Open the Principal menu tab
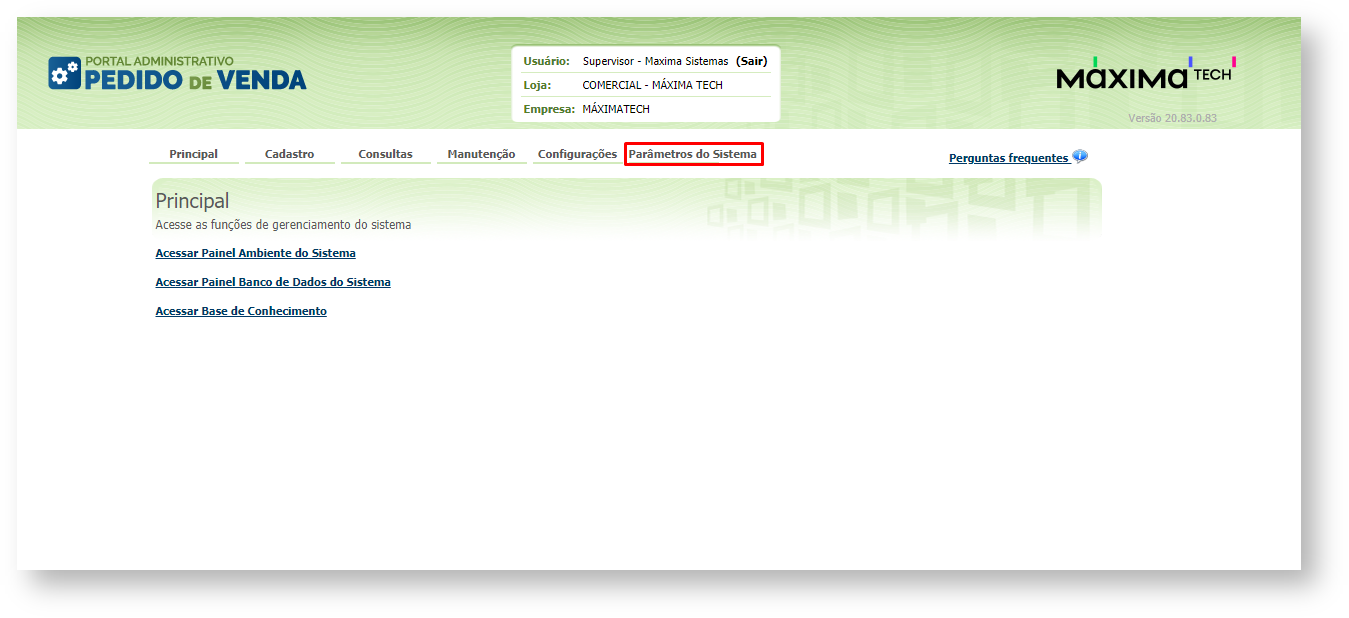 point(193,154)
